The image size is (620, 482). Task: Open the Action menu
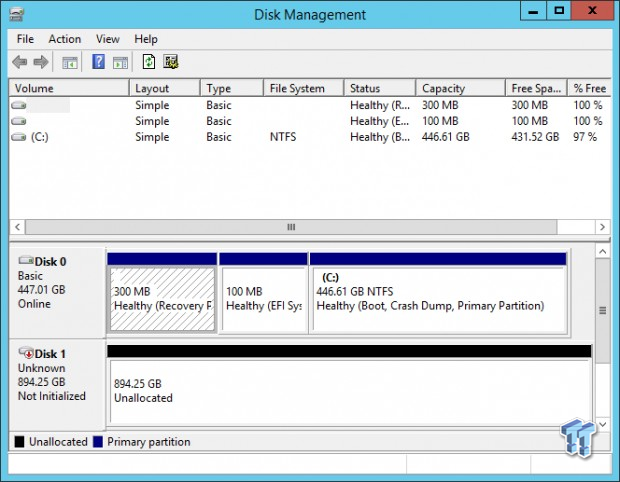pos(65,39)
